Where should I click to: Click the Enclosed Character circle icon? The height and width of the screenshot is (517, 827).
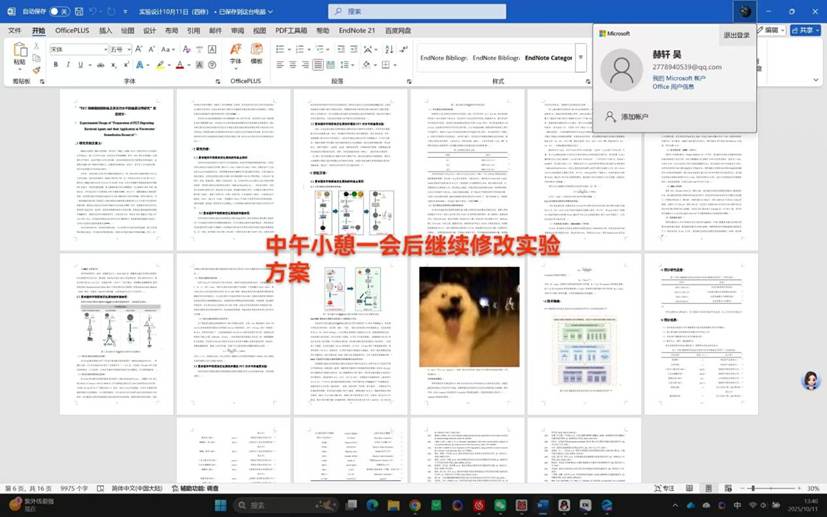click(x=212, y=65)
